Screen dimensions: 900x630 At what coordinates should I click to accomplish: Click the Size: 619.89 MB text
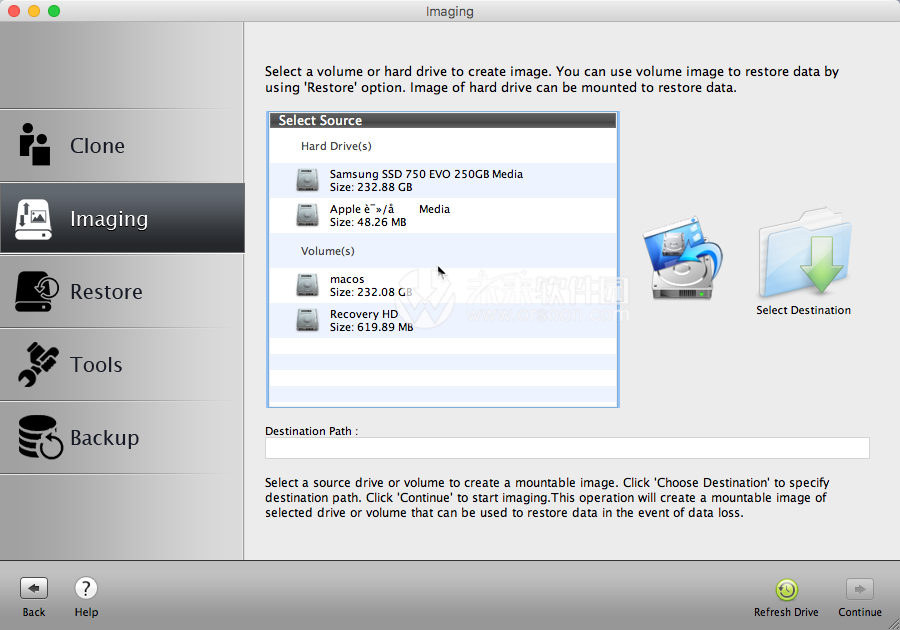click(x=371, y=327)
